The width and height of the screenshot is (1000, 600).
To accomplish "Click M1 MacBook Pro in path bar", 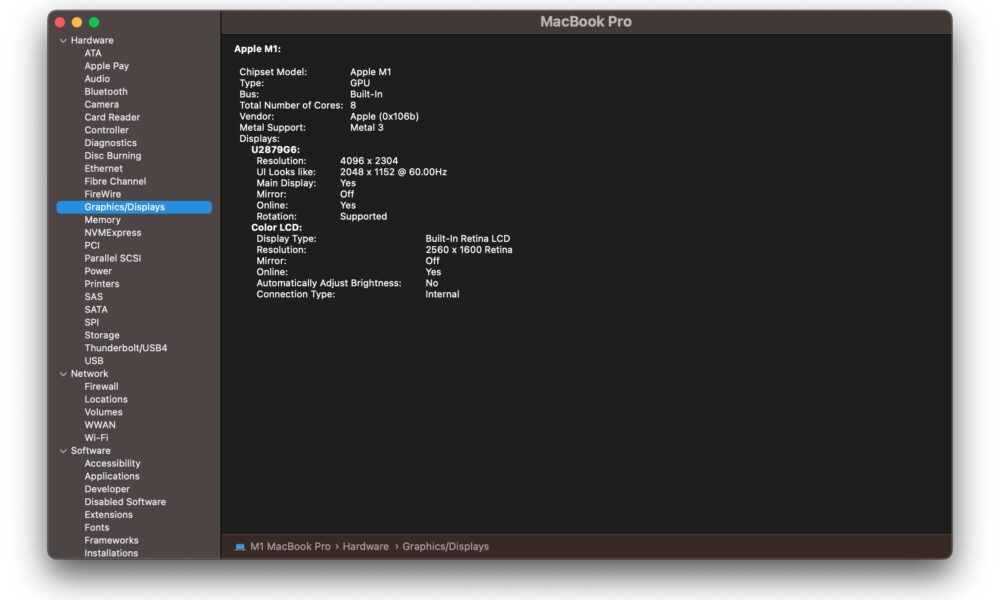I will coord(290,546).
